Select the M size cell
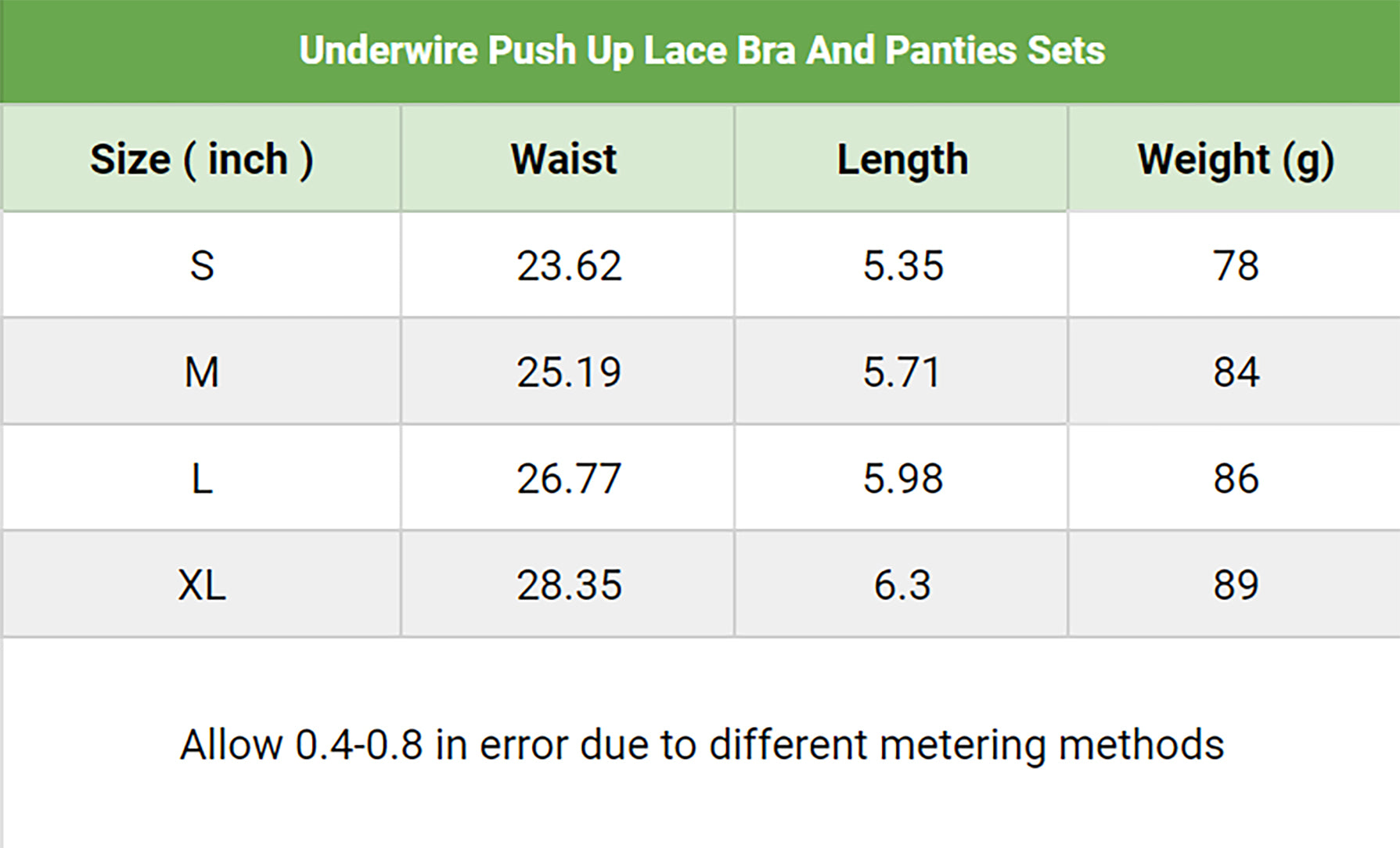This screenshot has height=848, width=1400. 202,372
